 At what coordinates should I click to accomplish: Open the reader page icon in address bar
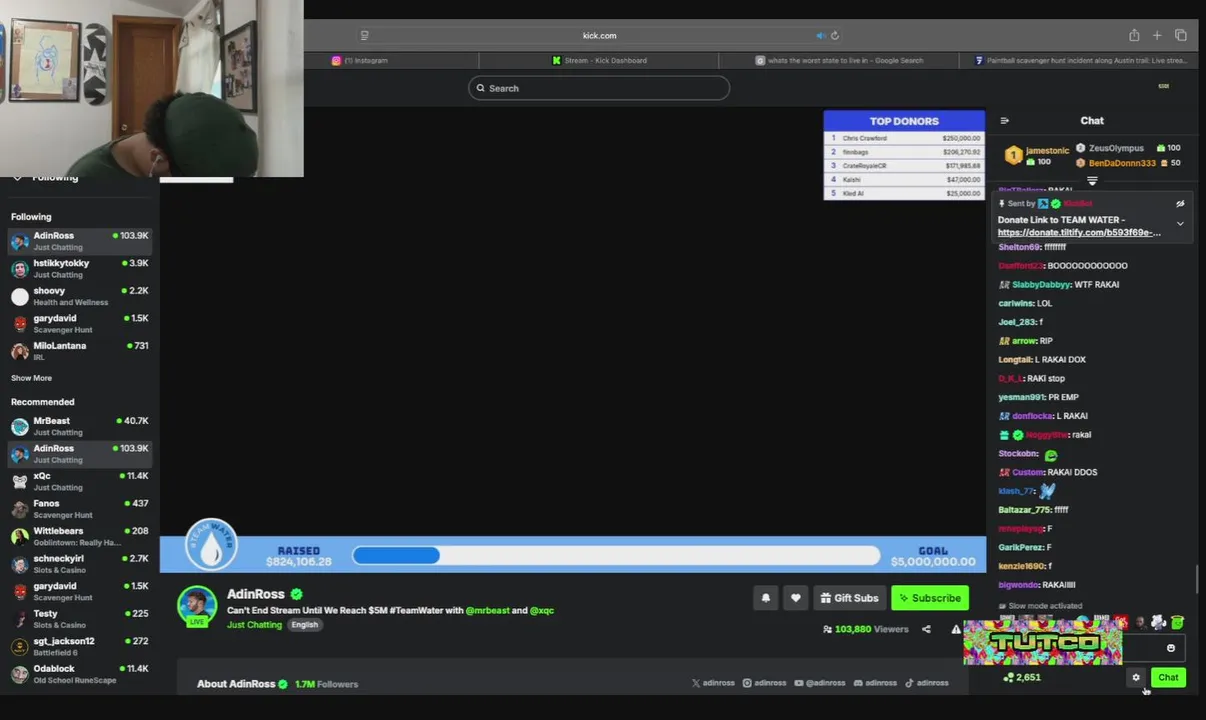click(364, 35)
